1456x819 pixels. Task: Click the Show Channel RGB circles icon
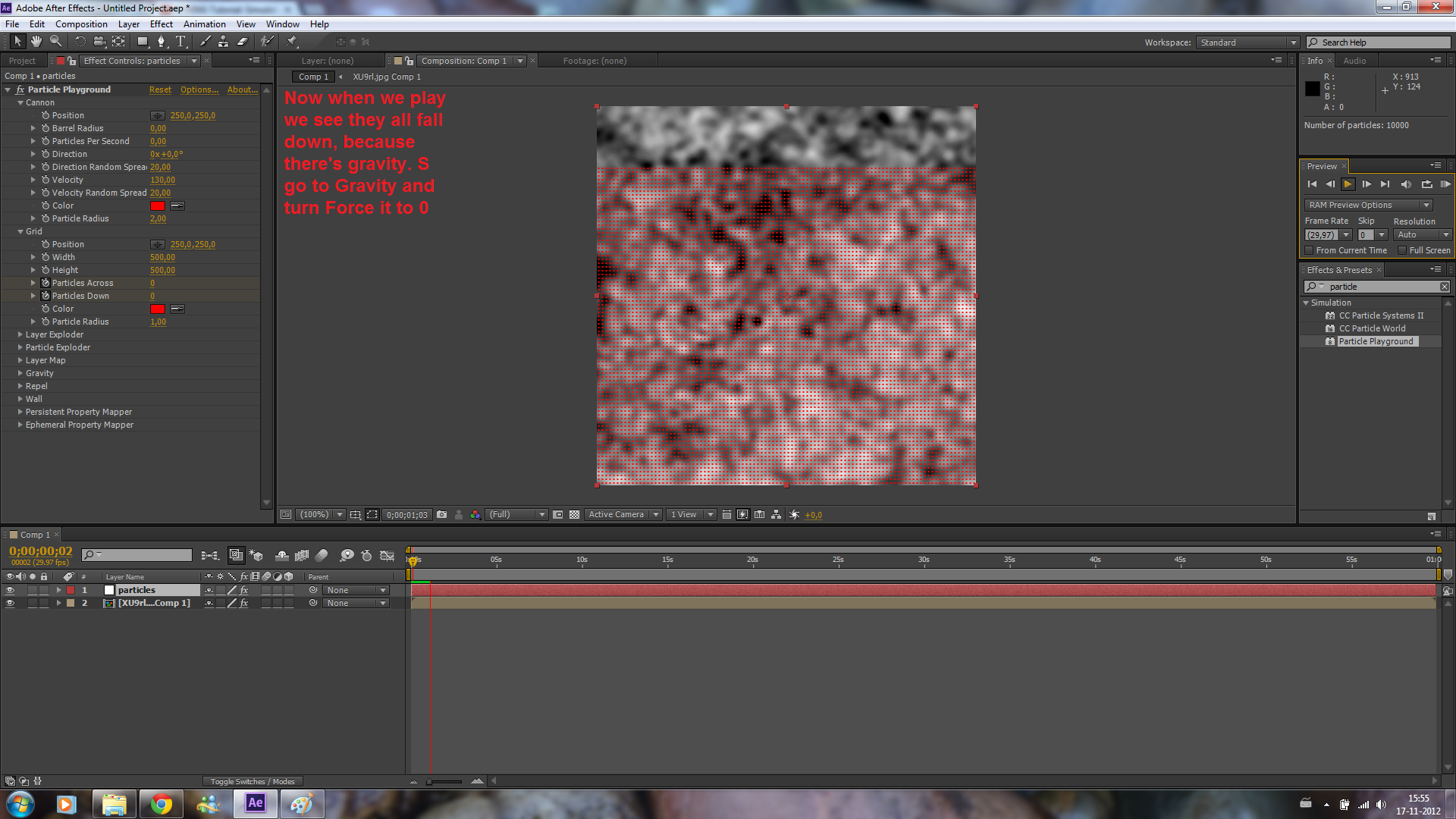pyautogui.click(x=475, y=514)
